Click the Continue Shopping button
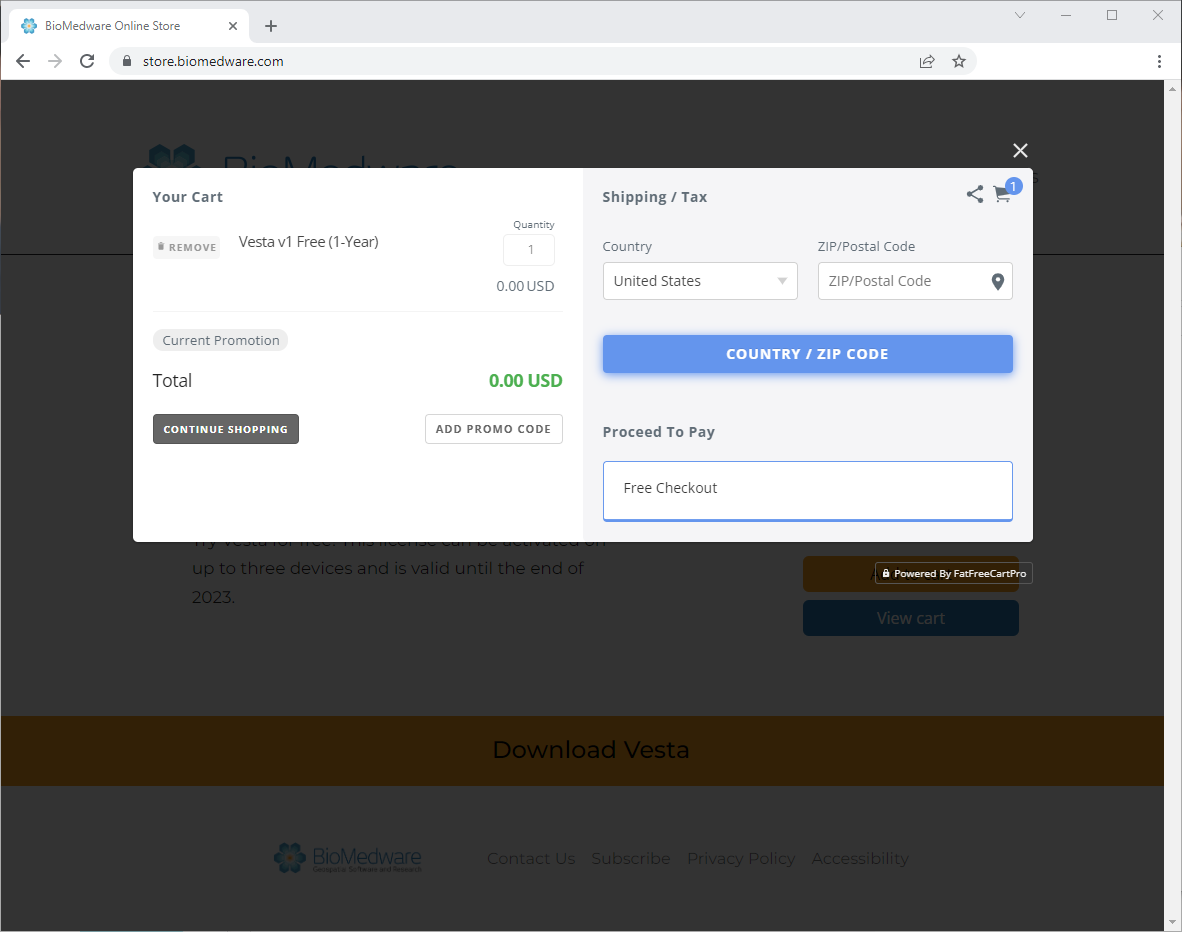The image size is (1182, 932). 226,429
